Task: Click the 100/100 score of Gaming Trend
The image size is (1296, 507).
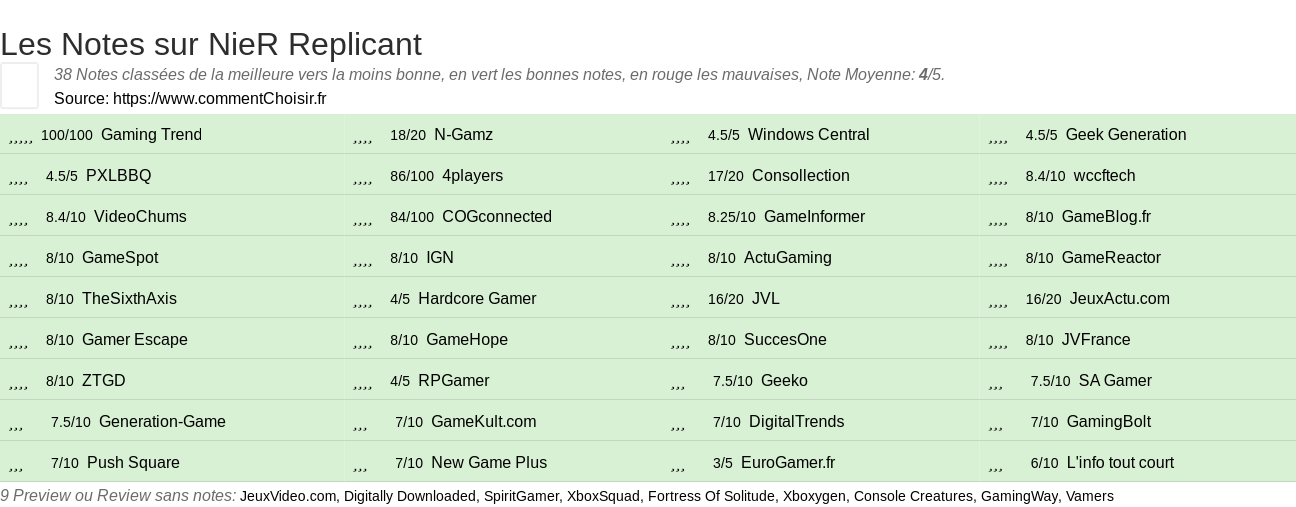Action: [x=67, y=135]
